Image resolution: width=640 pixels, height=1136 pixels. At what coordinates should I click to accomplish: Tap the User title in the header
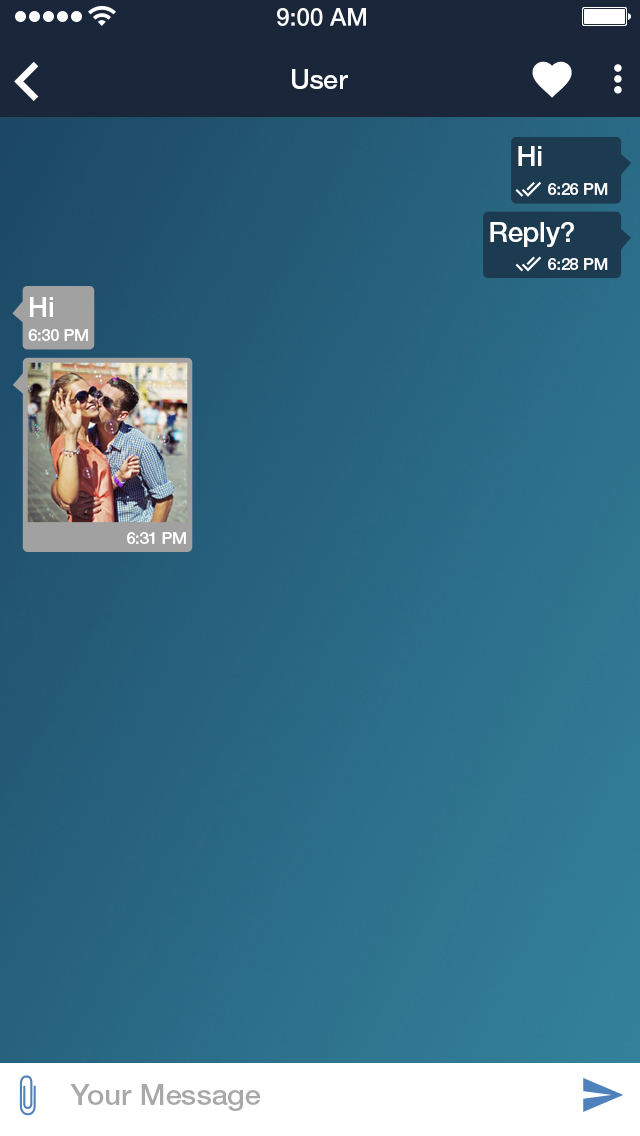tap(319, 80)
